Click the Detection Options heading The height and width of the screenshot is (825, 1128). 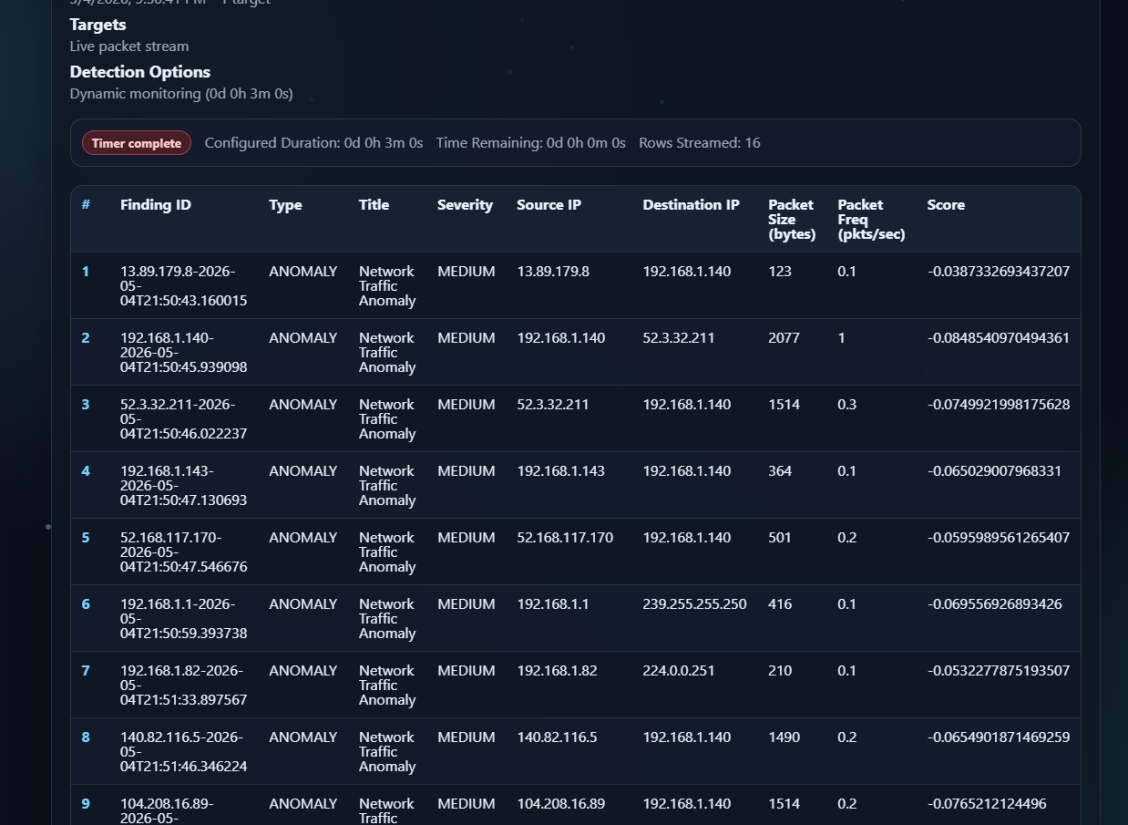click(x=140, y=72)
